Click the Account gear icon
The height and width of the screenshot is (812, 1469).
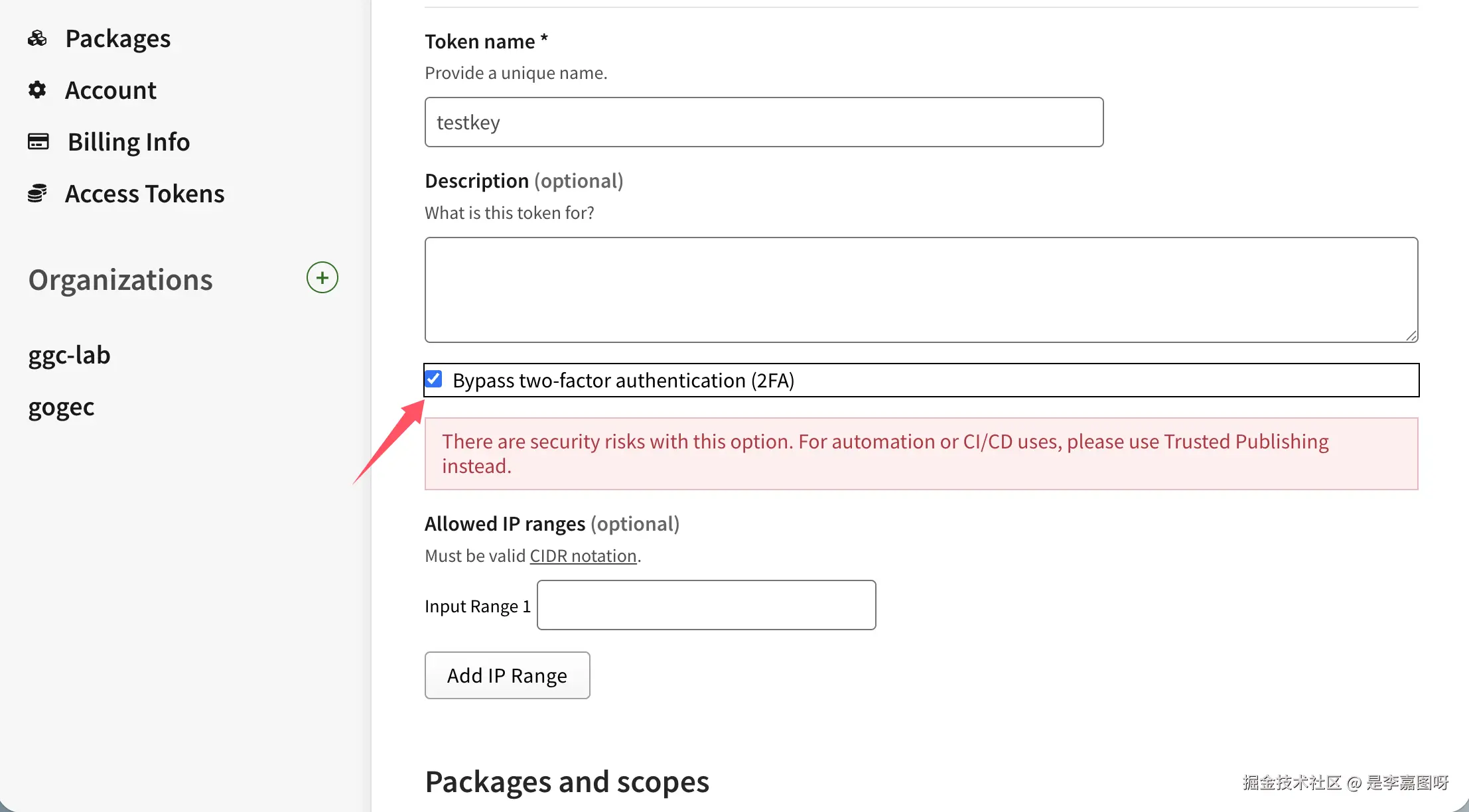pos(37,90)
